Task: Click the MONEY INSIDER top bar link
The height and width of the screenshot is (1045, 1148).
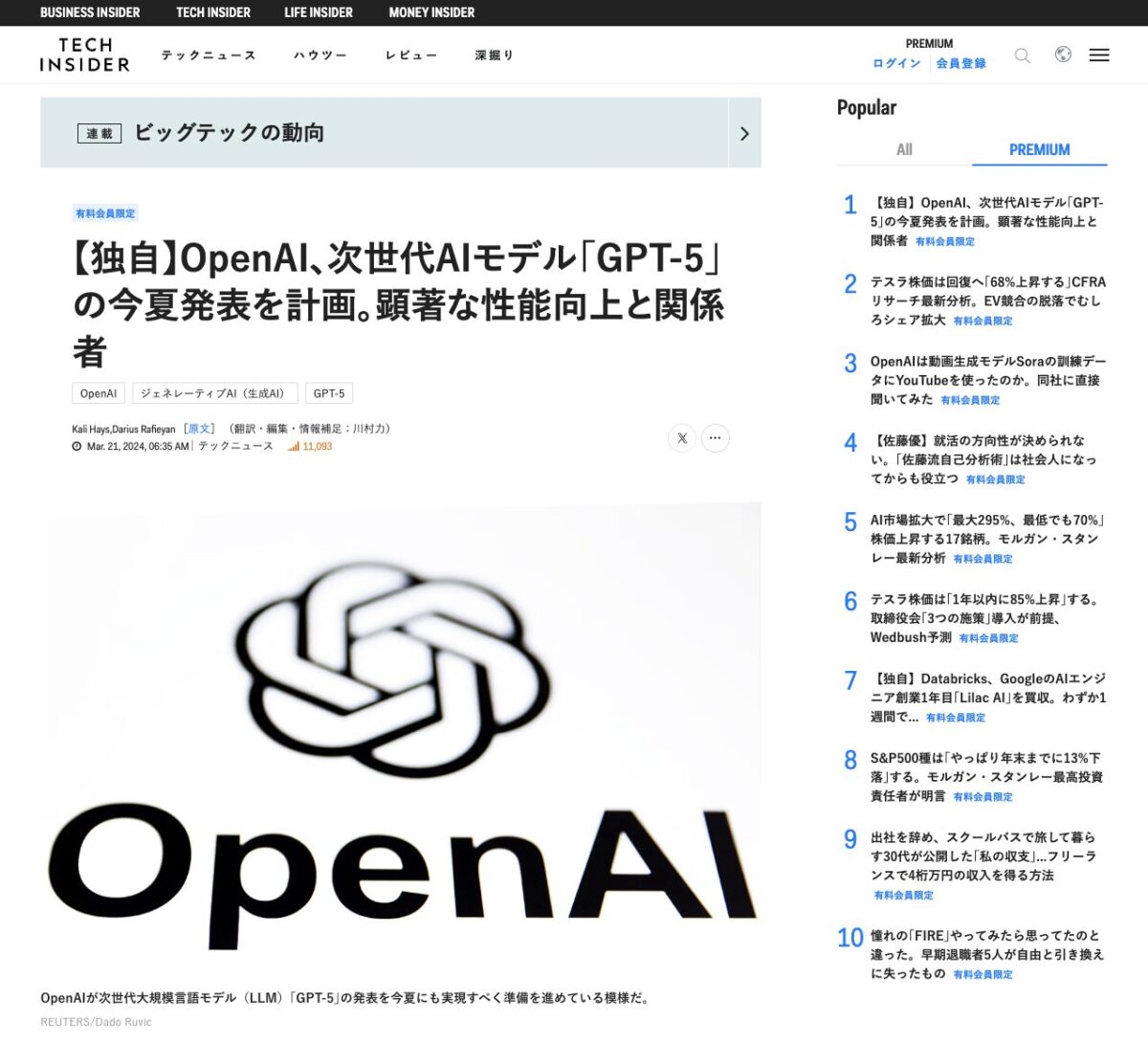Action: pyautogui.click(x=430, y=12)
